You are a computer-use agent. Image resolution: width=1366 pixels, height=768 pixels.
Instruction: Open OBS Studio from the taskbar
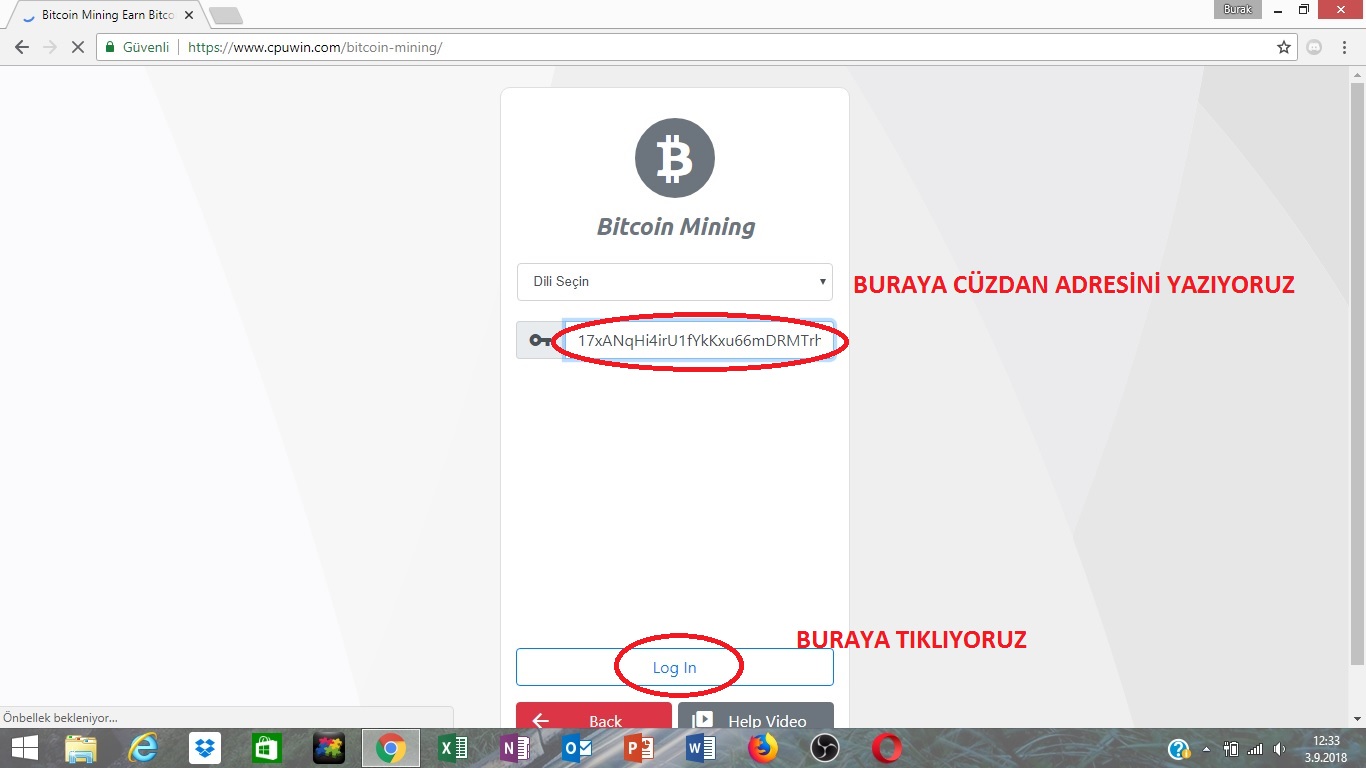[825, 748]
